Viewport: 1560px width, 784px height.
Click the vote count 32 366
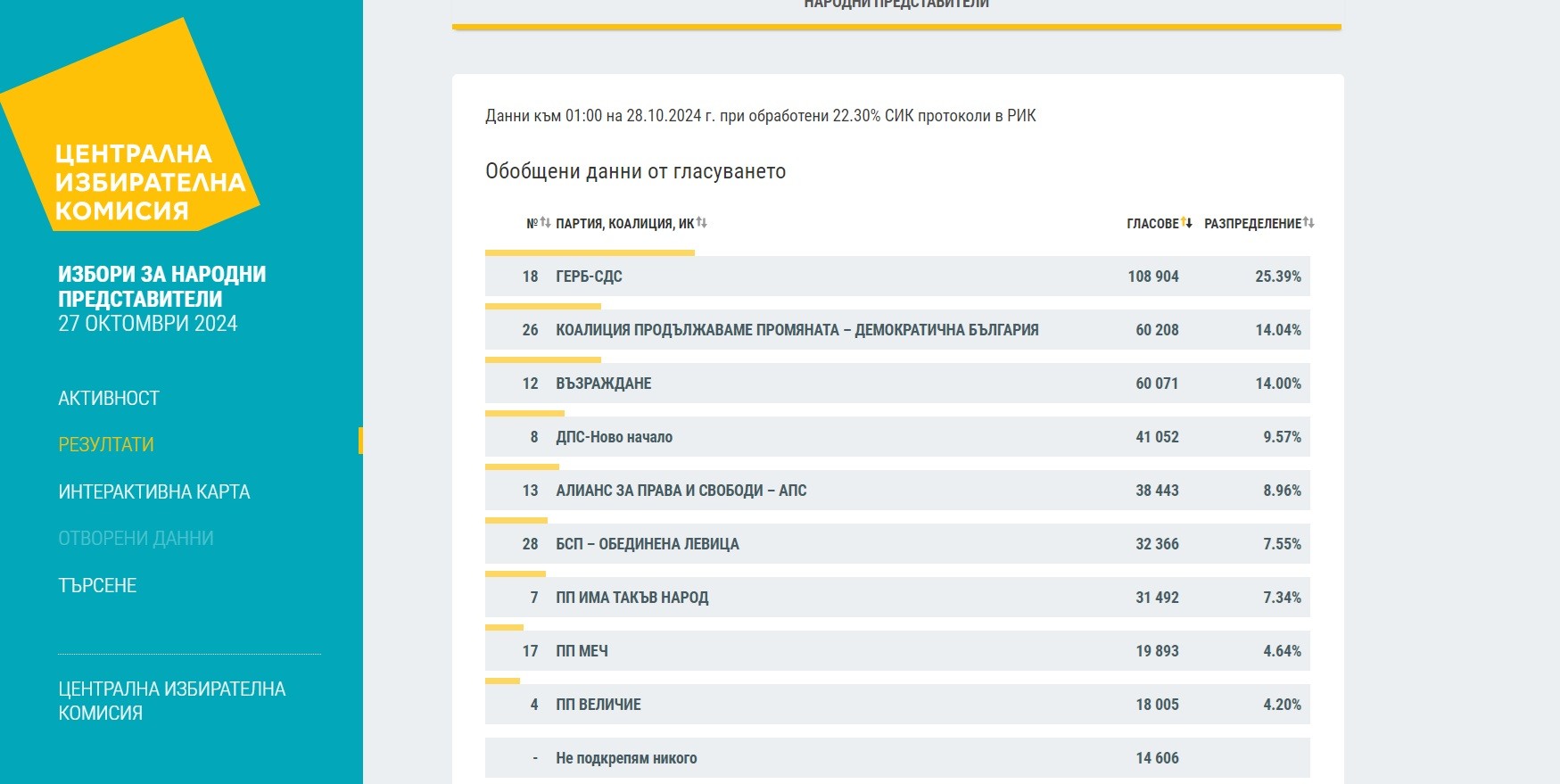coord(1157,544)
